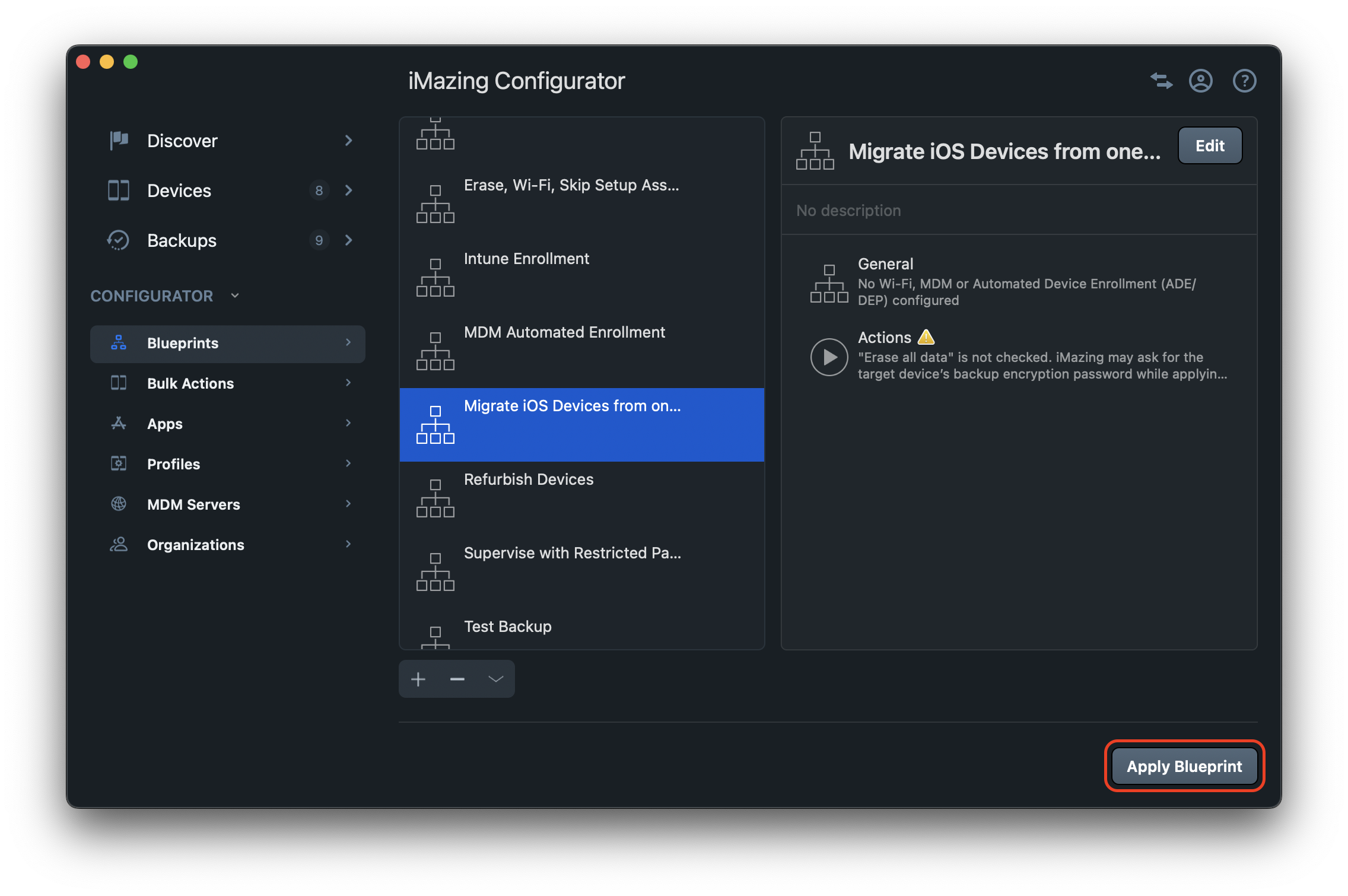Click the Blueprints icon in the Configurator section
The height and width of the screenshot is (896, 1348).
(118, 343)
